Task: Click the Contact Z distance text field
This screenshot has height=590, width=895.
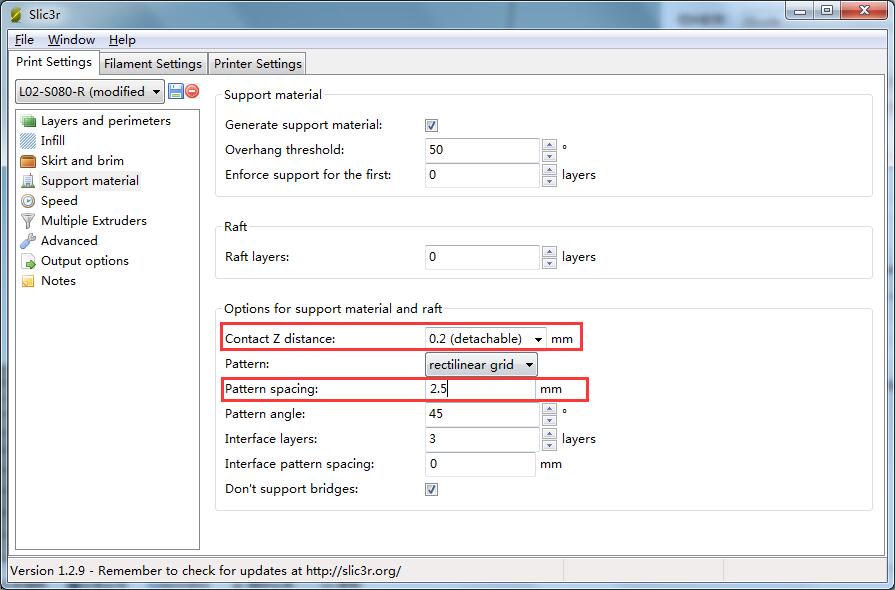Action: tap(478, 339)
